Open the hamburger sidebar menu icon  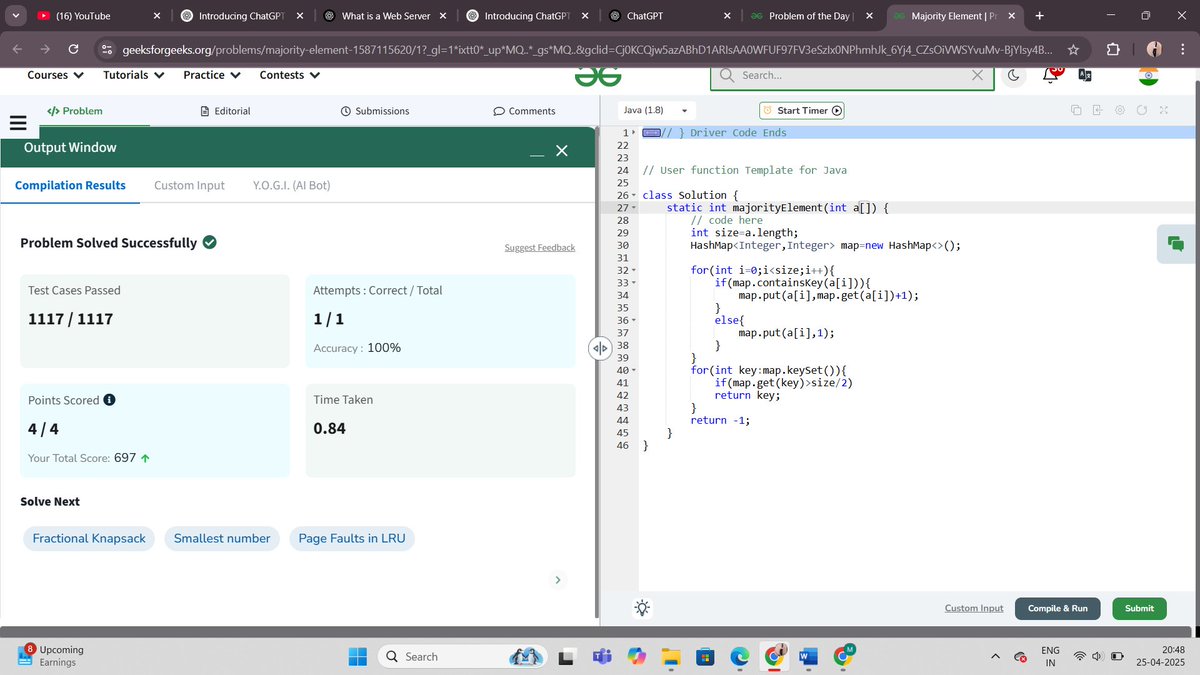16,123
